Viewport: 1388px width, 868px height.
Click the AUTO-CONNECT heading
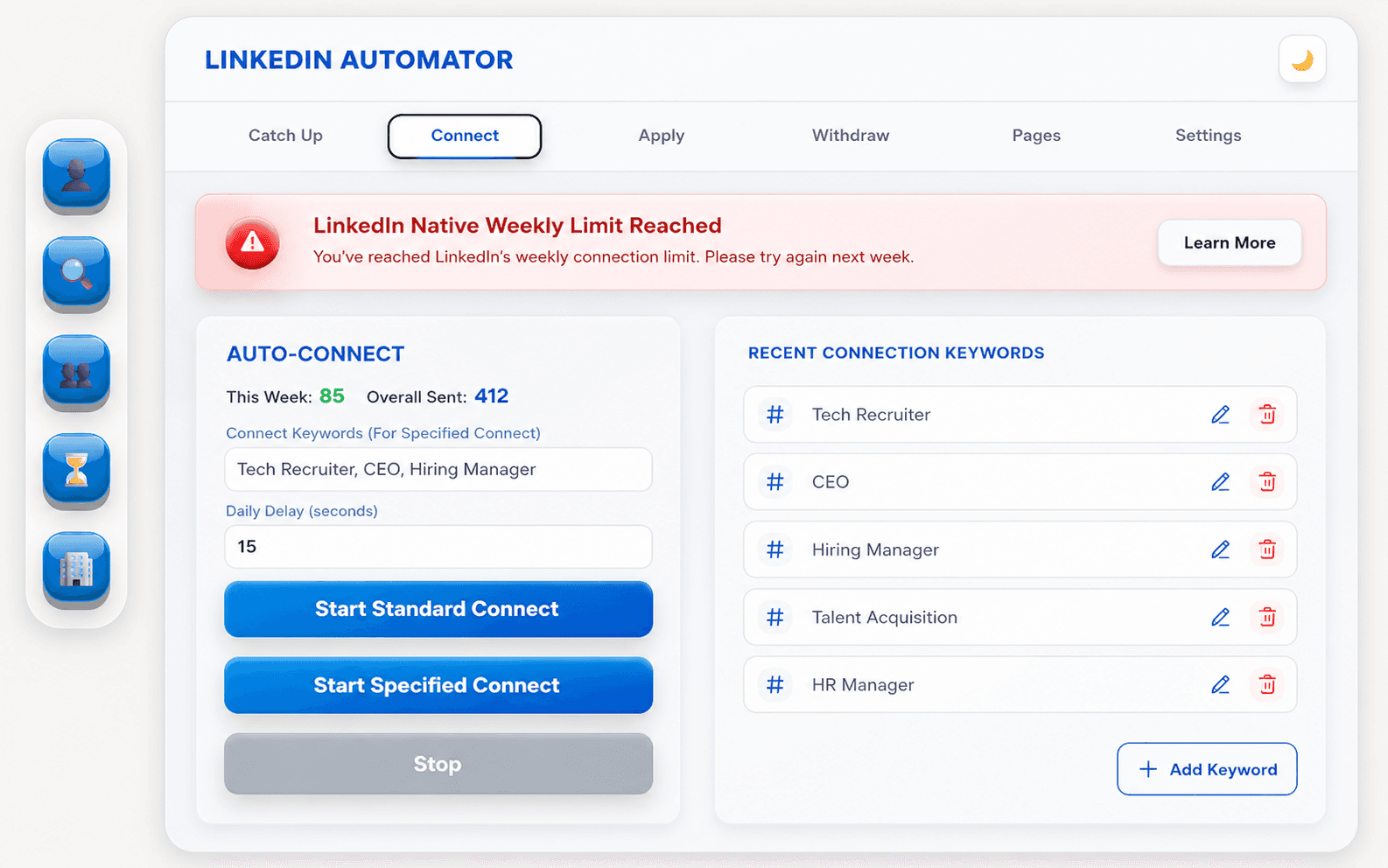pos(316,354)
